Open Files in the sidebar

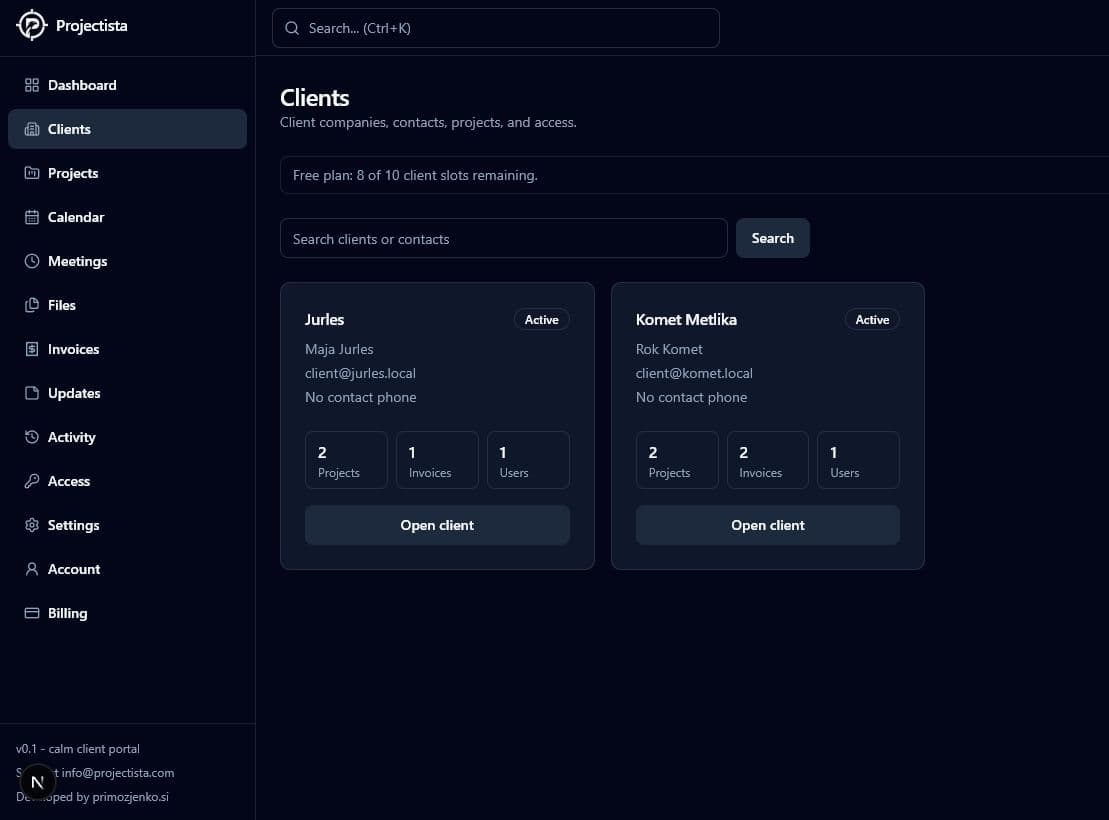[127, 305]
